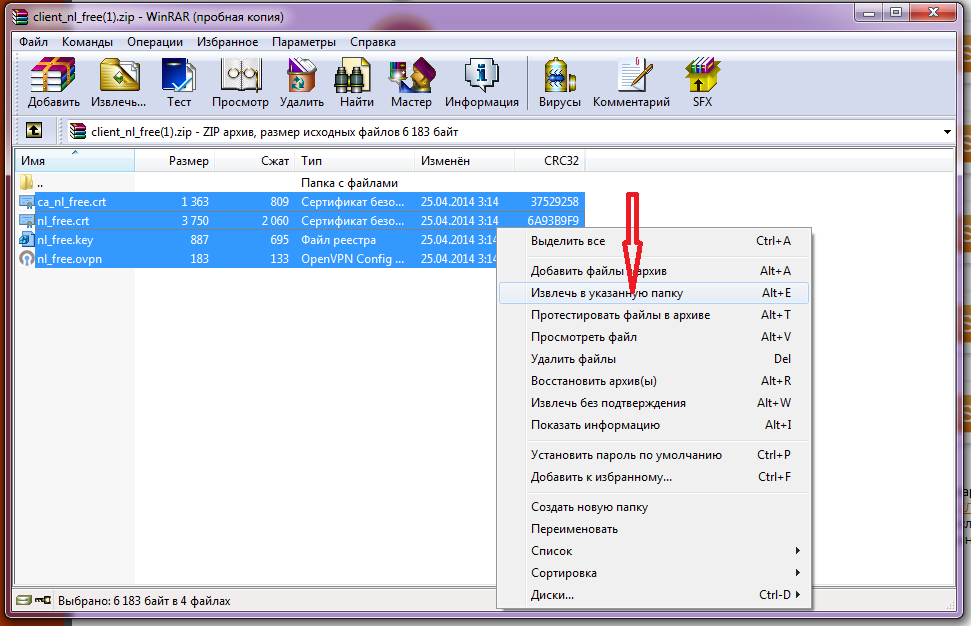This screenshot has width=971, height=626.
Task: Choose Добавить файлы в архив
Action: coord(654,271)
